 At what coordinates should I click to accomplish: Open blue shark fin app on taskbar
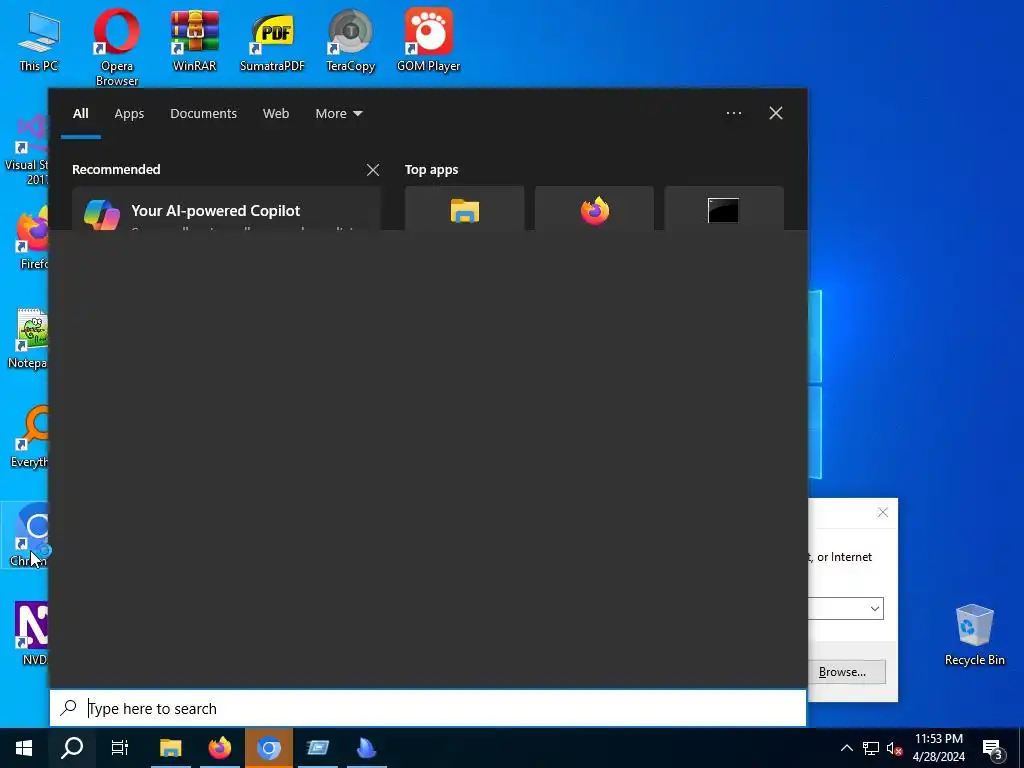pyautogui.click(x=366, y=748)
